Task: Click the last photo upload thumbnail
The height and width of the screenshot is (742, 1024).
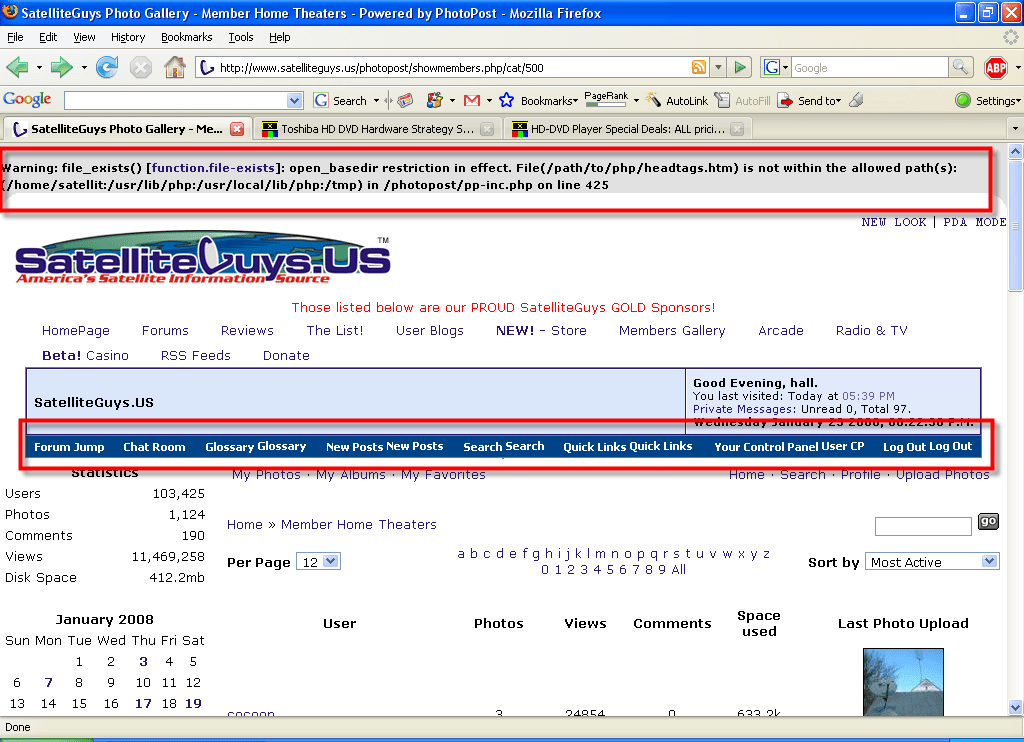Action: (903, 682)
